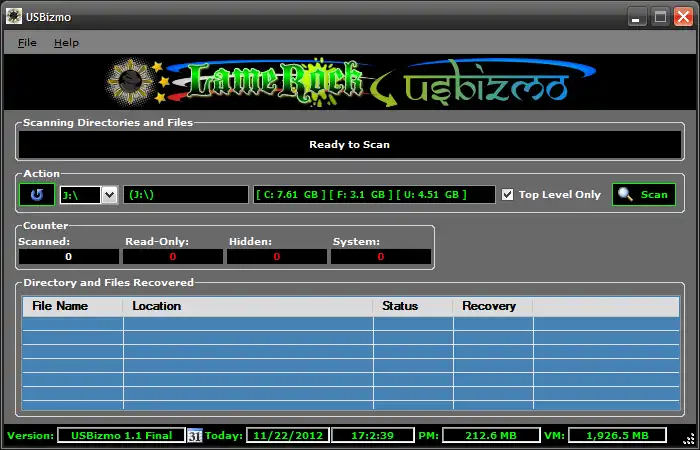Image resolution: width=700 pixels, height=450 pixels.
Task: Click the VM value 1,926.5 MB
Action: (x=617, y=435)
